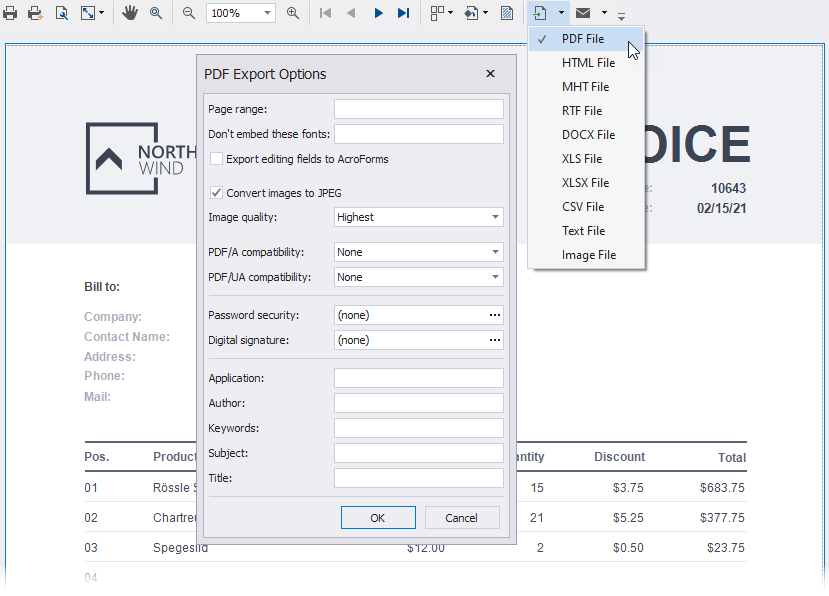Open the E-Mail format dropdown arrow
The width and height of the screenshot is (829, 596).
point(604,13)
